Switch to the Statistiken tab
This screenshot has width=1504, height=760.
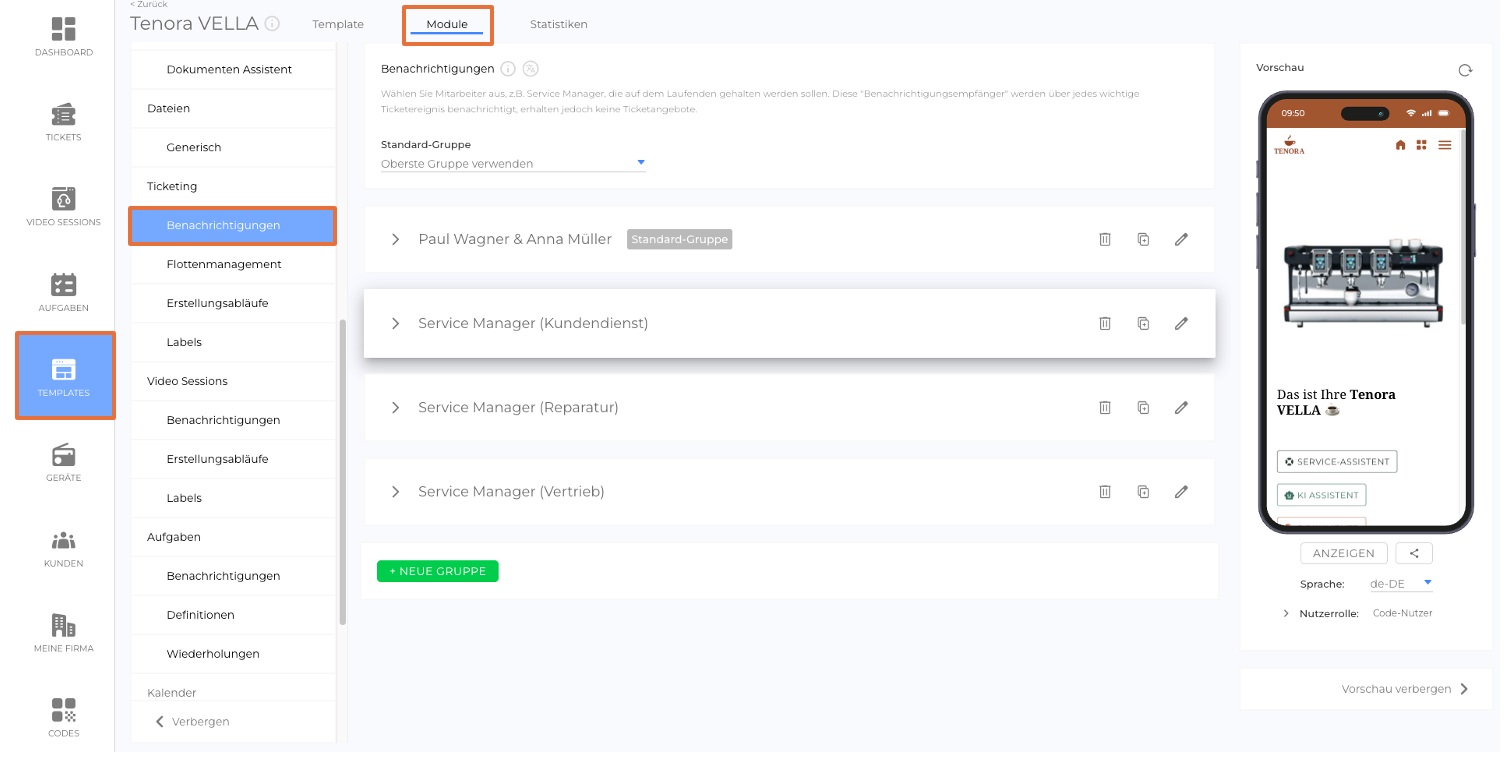[558, 24]
